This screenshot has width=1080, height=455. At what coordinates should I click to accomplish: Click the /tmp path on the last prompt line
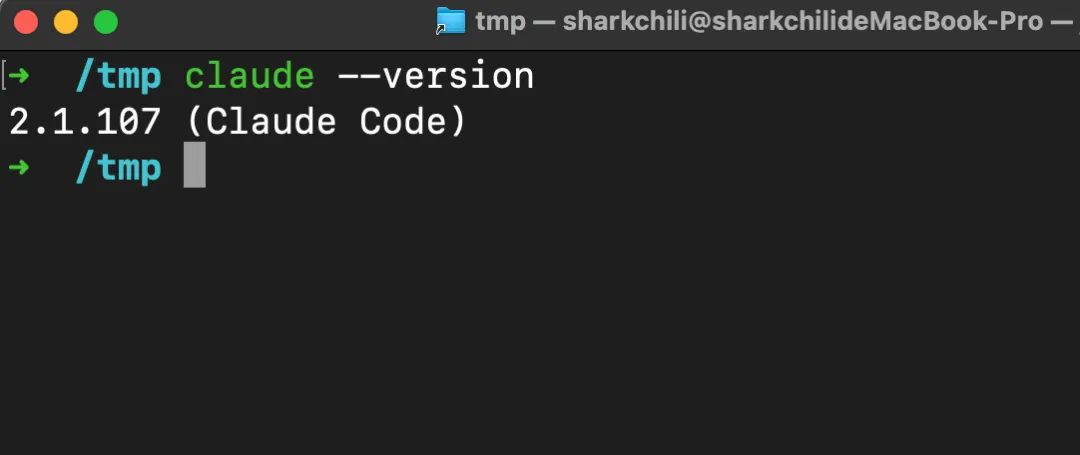click(118, 169)
